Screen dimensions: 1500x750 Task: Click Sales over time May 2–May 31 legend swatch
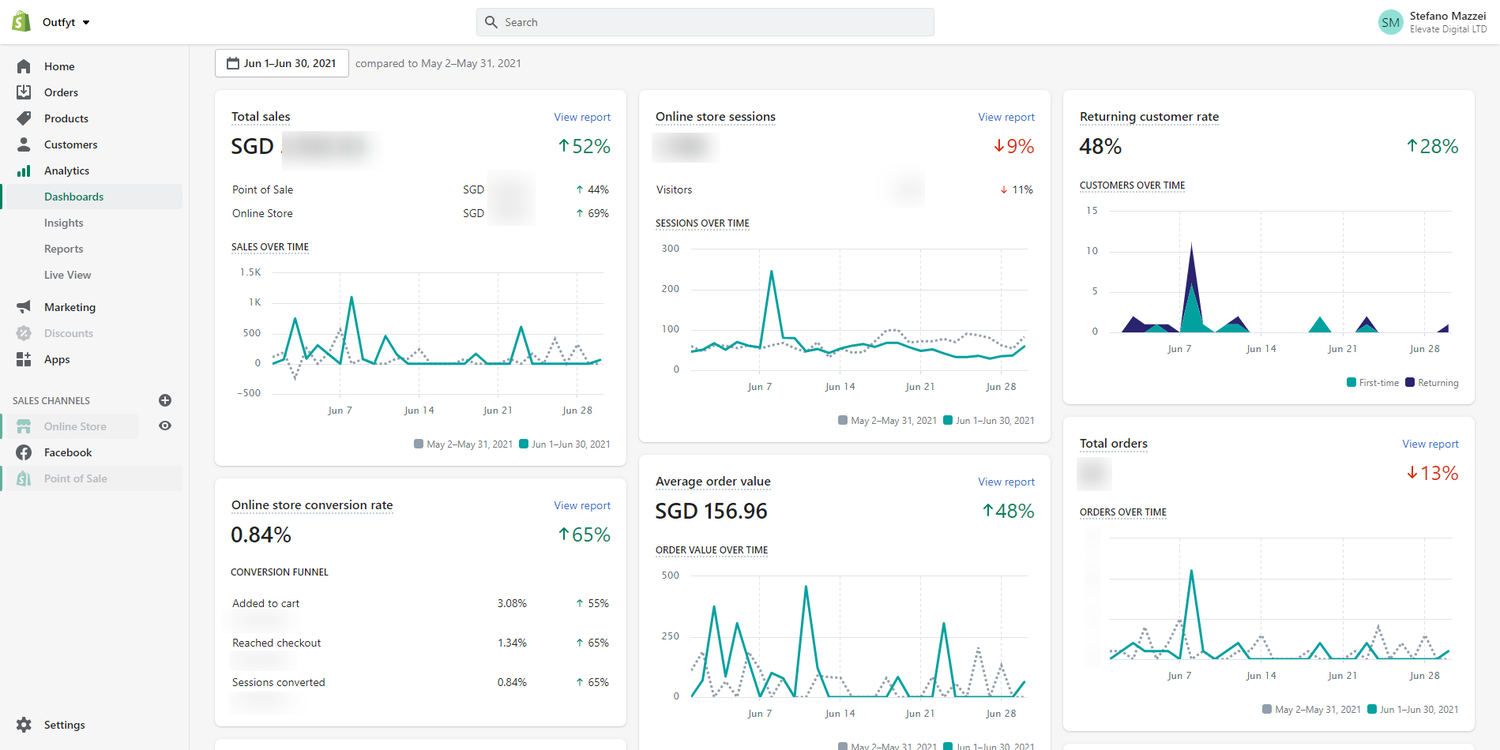[x=418, y=444]
